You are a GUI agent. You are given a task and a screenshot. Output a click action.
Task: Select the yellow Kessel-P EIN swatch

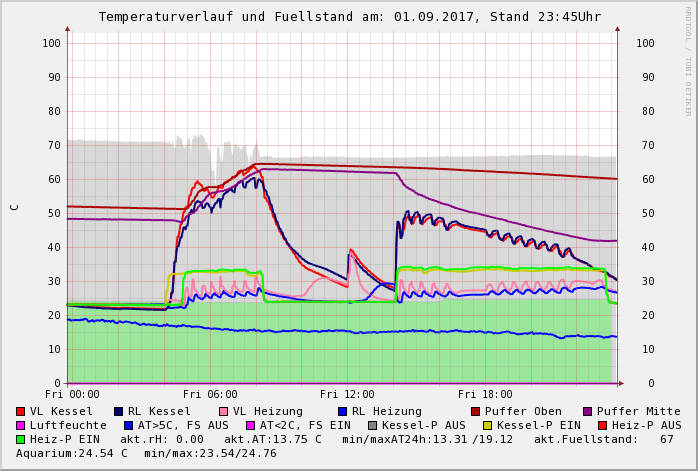475,425
